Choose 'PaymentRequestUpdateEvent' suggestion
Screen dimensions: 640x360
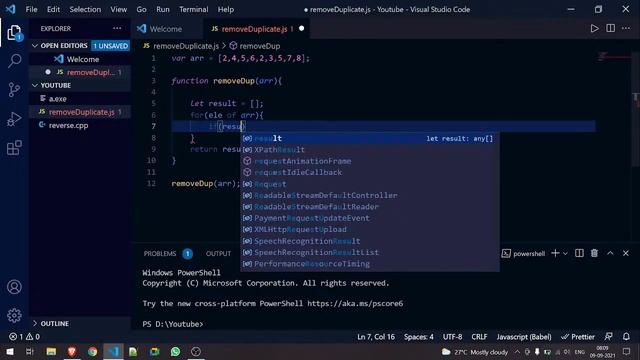369,218
